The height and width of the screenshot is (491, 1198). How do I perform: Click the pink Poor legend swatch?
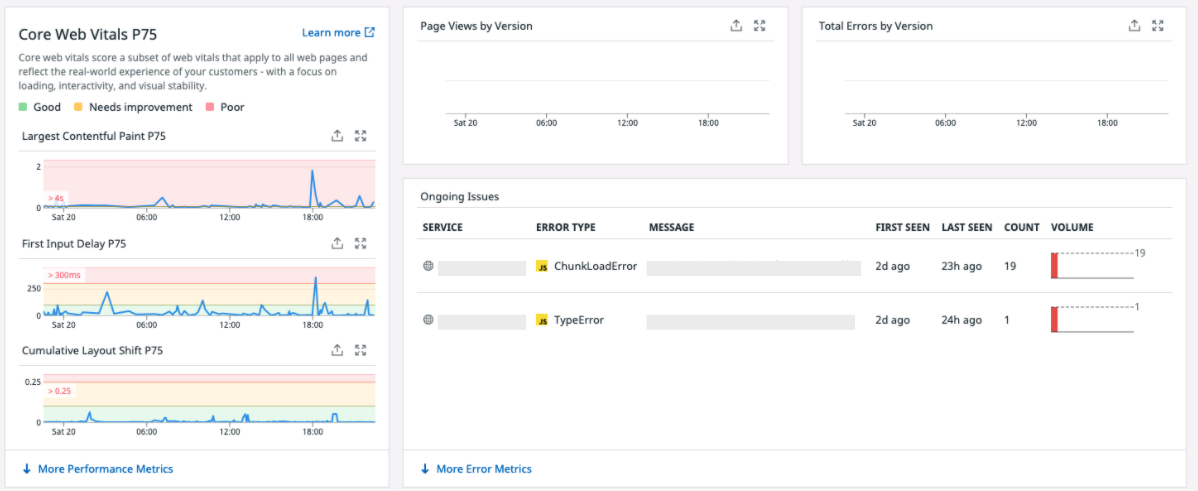[x=211, y=108]
